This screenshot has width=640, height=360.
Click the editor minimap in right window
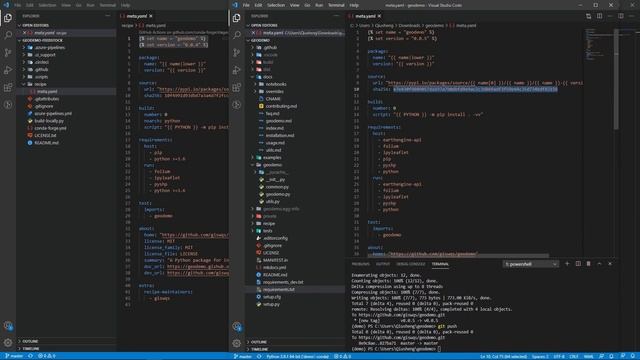pos(599,45)
